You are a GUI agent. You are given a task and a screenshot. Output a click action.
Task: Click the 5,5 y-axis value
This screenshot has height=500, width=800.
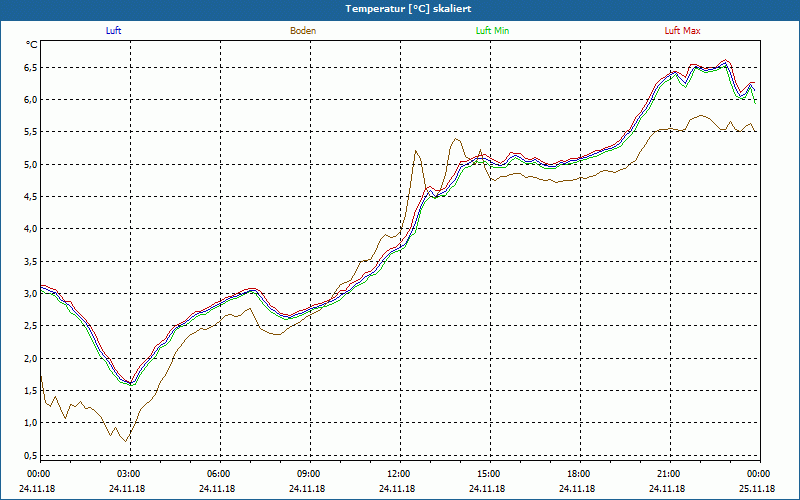click(31, 132)
